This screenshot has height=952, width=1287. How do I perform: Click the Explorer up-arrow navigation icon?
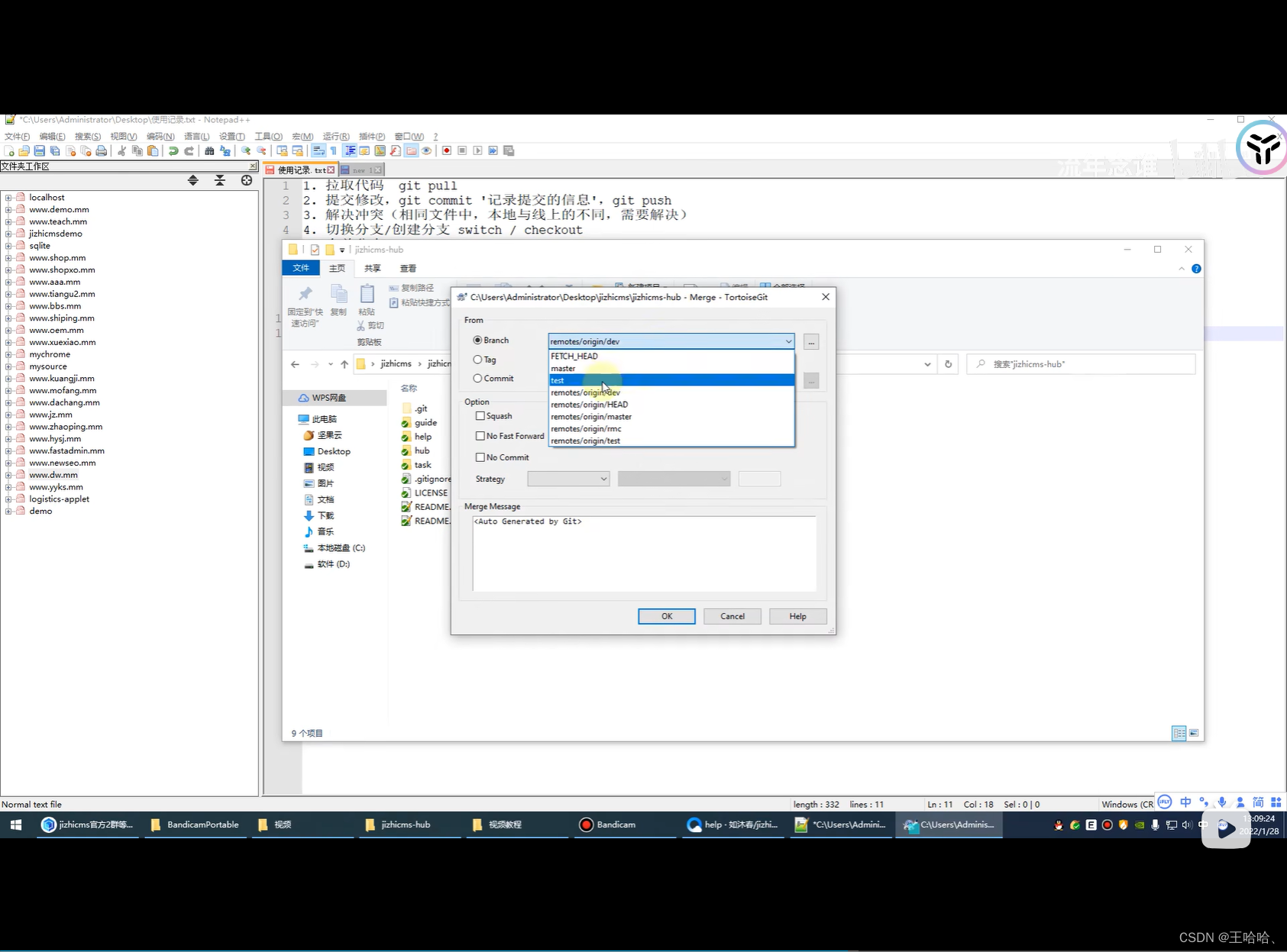click(x=344, y=364)
